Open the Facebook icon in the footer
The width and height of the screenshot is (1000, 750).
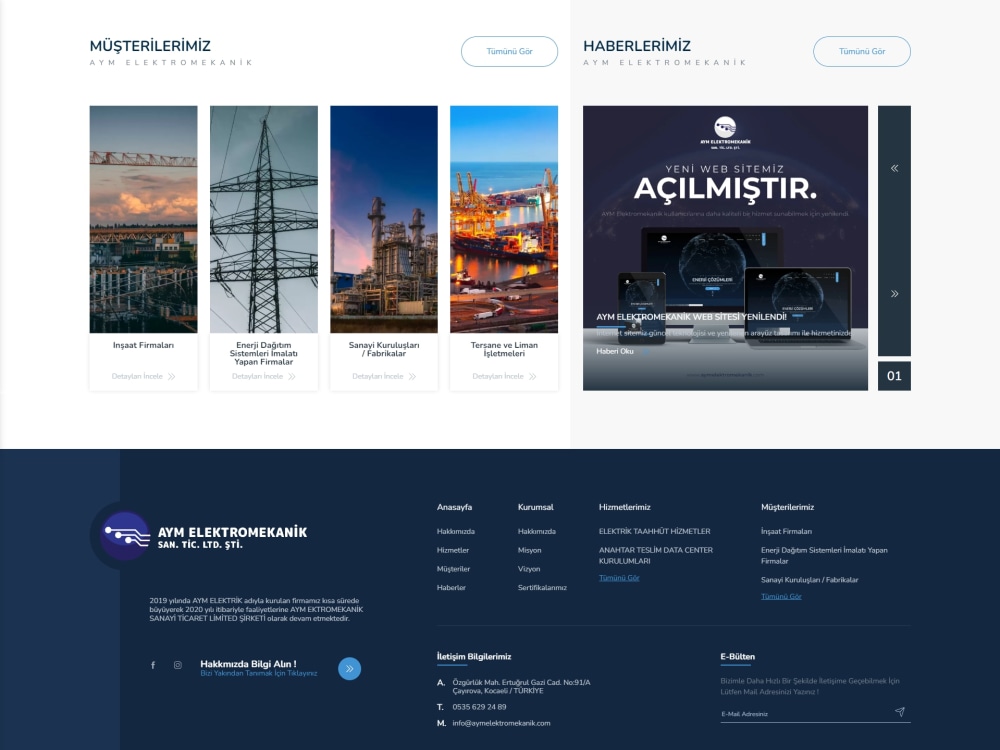[153, 665]
